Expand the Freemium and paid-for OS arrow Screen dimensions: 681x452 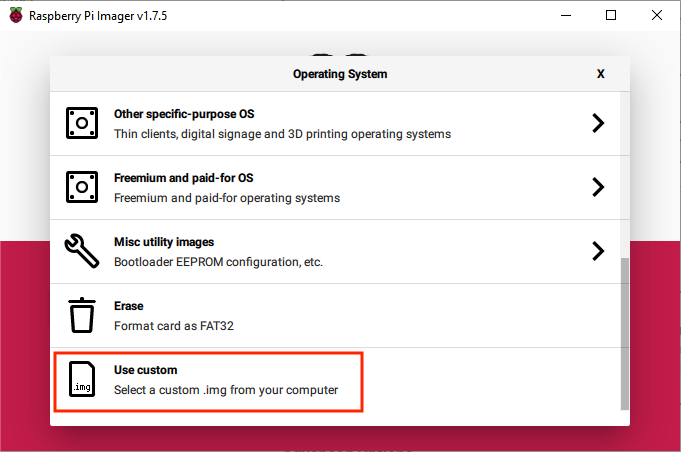coord(598,187)
